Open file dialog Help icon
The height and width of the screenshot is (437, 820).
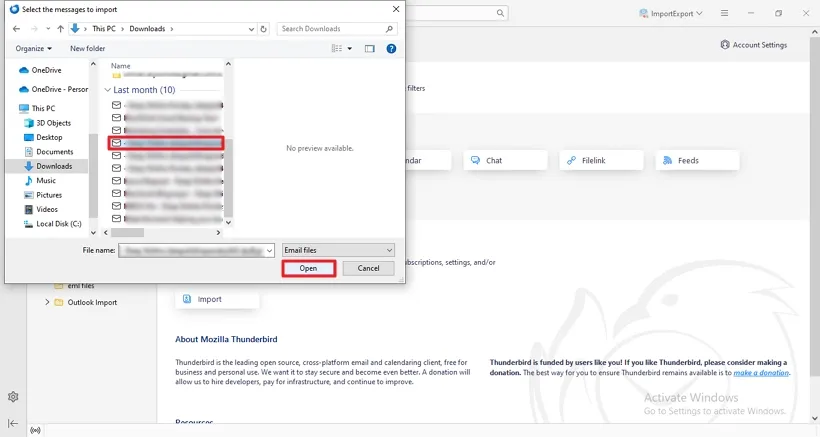[x=391, y=49]
